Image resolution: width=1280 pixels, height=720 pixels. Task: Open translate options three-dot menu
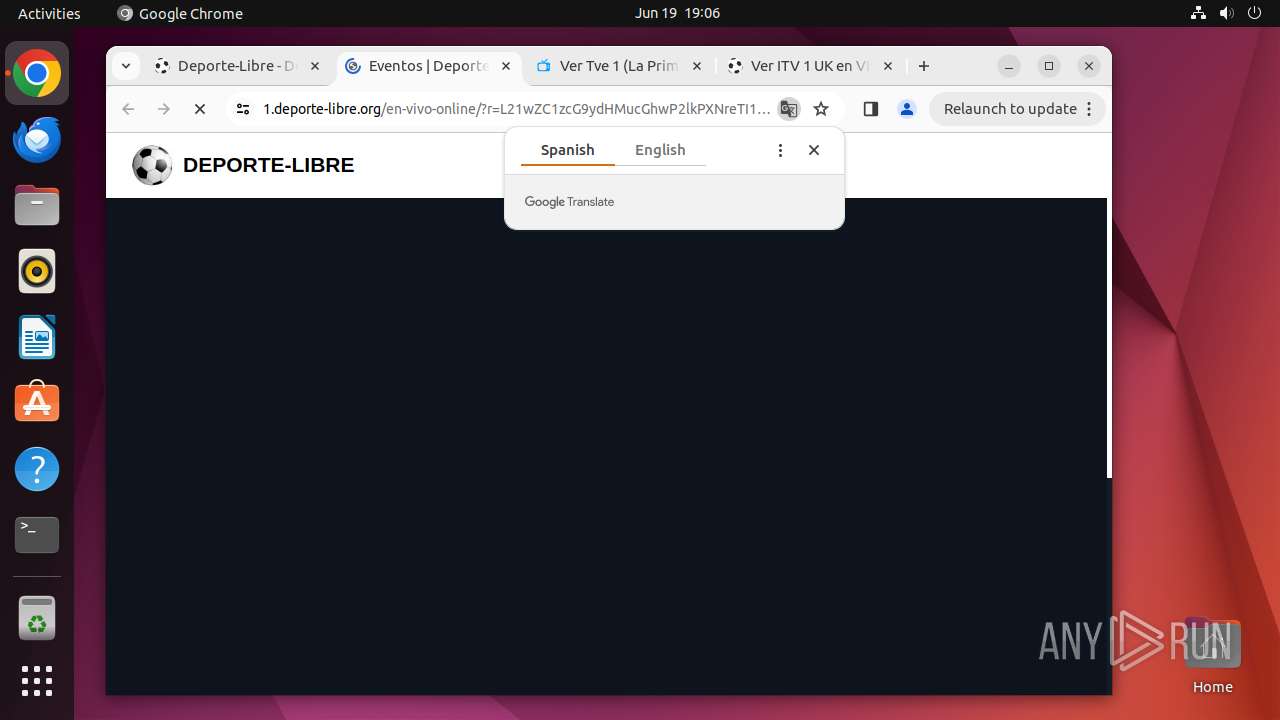780,150
